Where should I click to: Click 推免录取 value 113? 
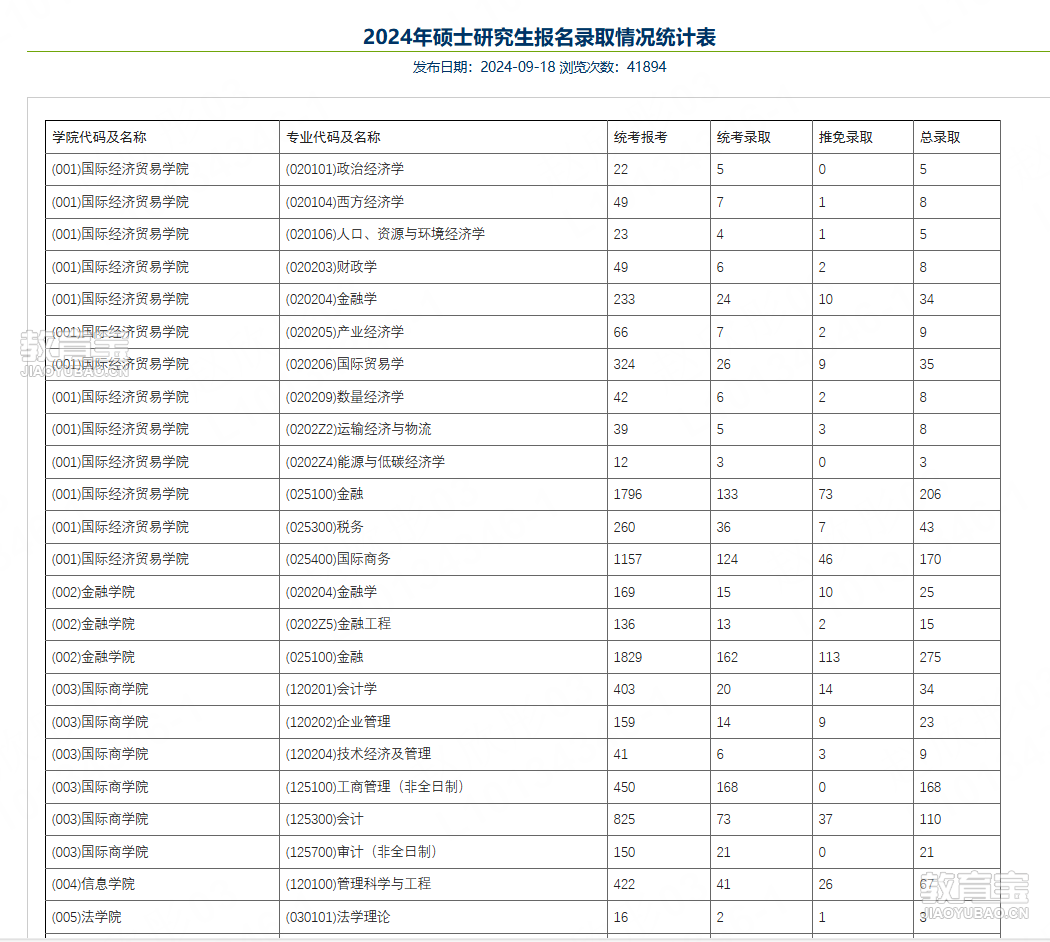click(829, 657)
